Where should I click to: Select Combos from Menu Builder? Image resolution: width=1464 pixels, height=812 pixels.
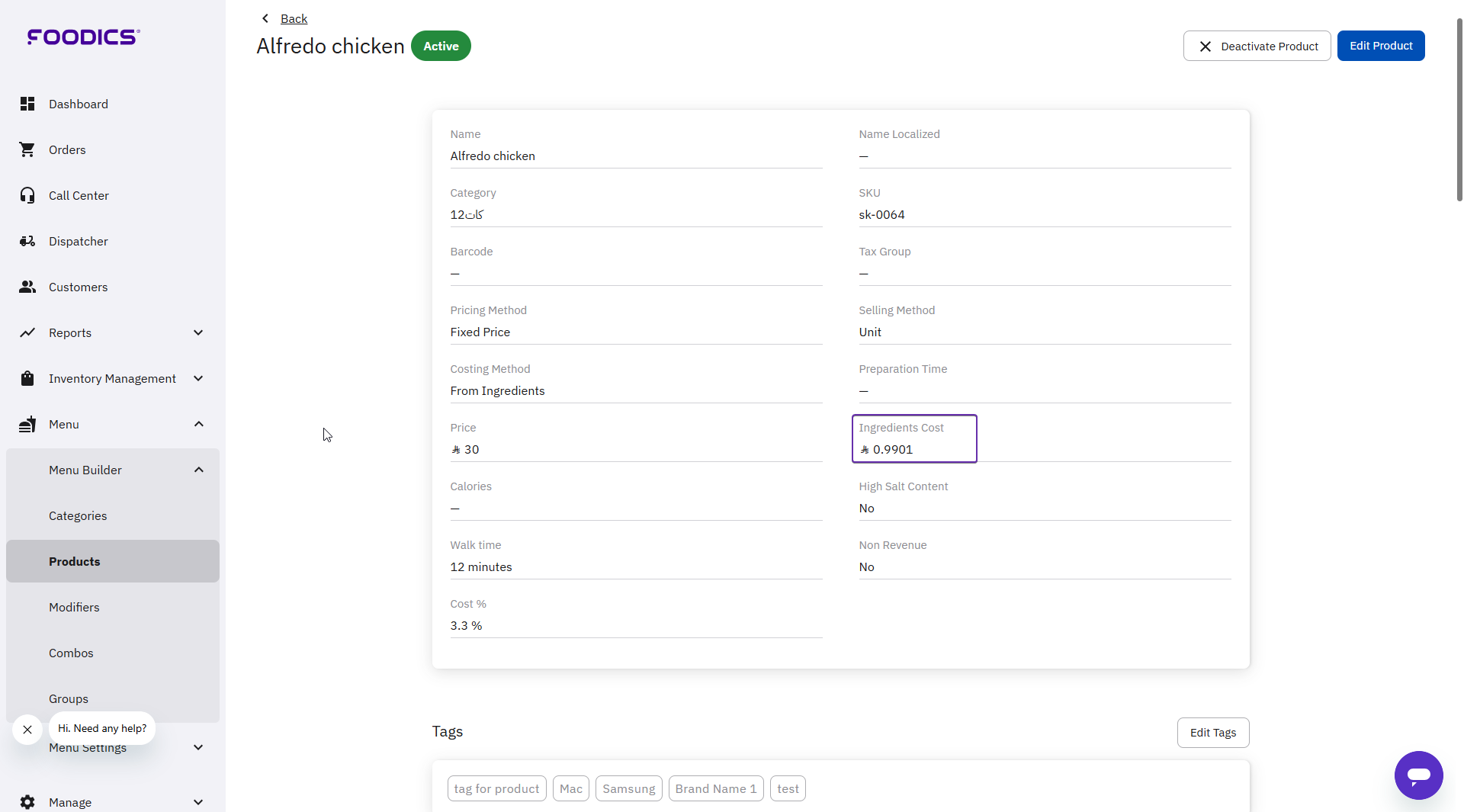[71, 653]
